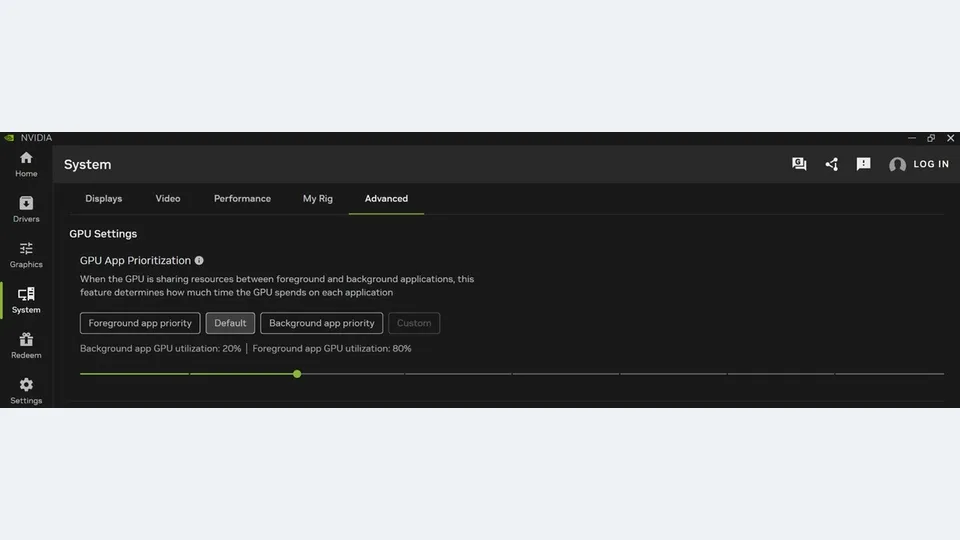Open the Drivers section
The width and height of the screenshot is (960, 540).
[x=26, y=209]
